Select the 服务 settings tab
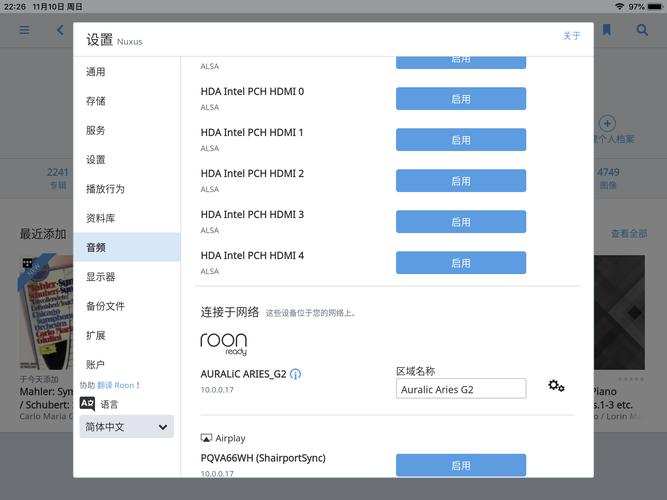 tap(127, 130)
